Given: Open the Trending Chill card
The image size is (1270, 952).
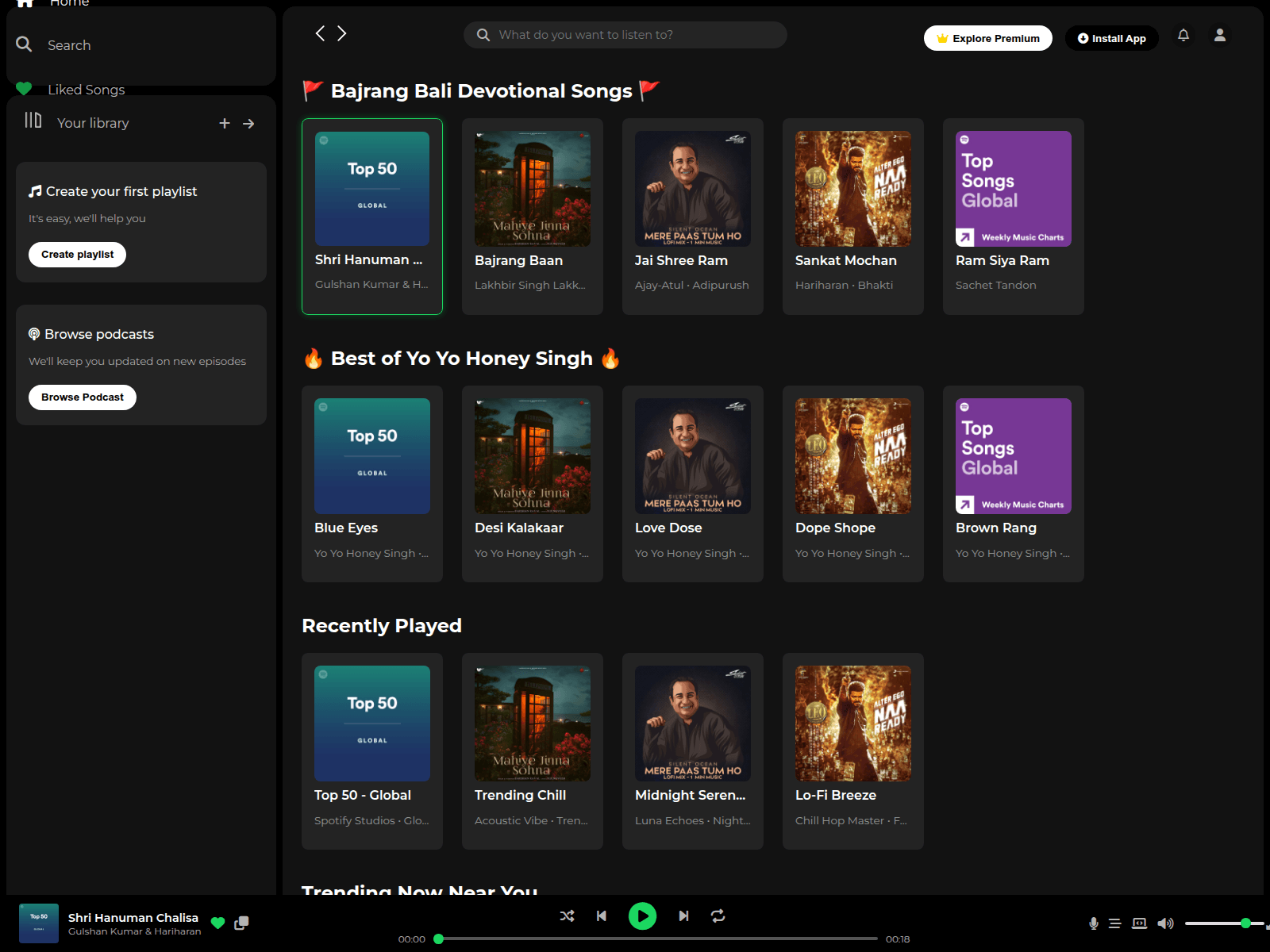Looking at the screenshot, I should coord(533,751).
